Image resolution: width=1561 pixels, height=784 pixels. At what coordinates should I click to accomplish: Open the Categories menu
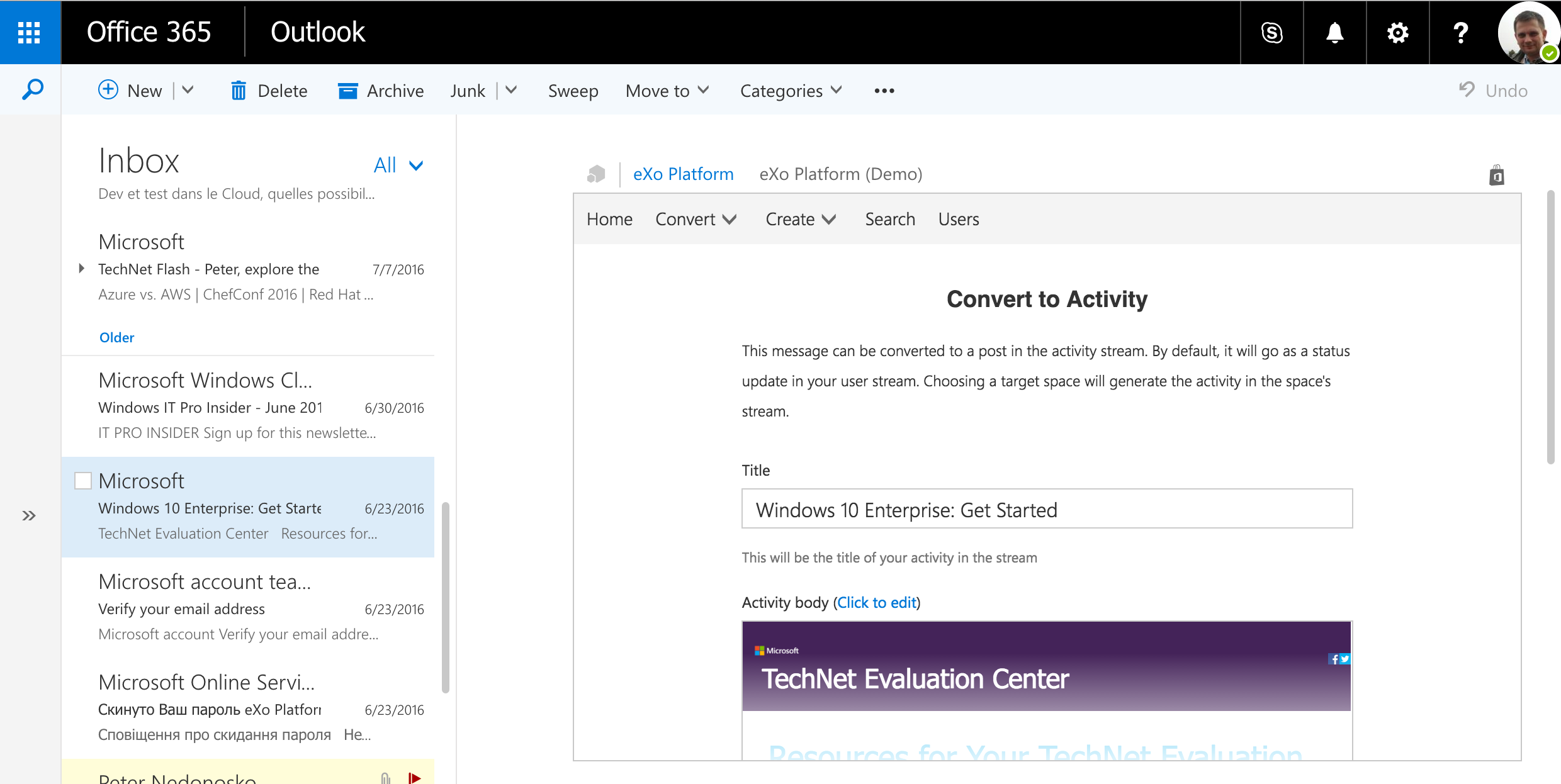(x=790, y=90)
